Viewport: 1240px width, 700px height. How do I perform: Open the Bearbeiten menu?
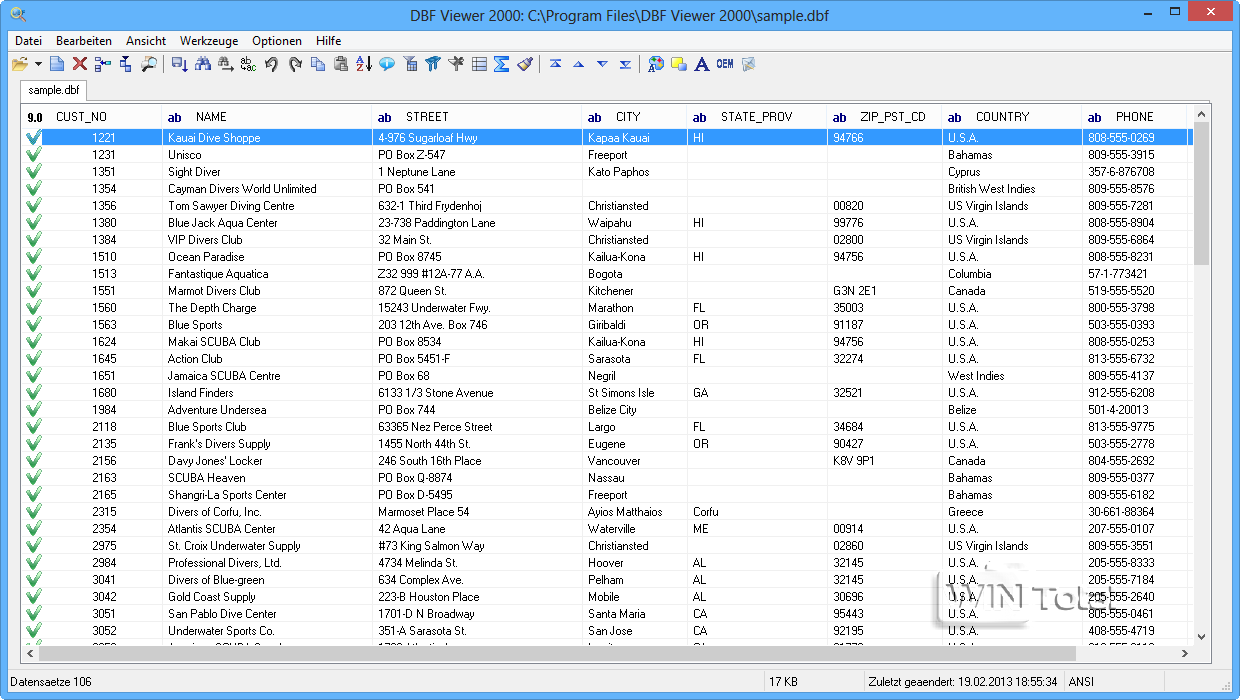tap(83, 41)
